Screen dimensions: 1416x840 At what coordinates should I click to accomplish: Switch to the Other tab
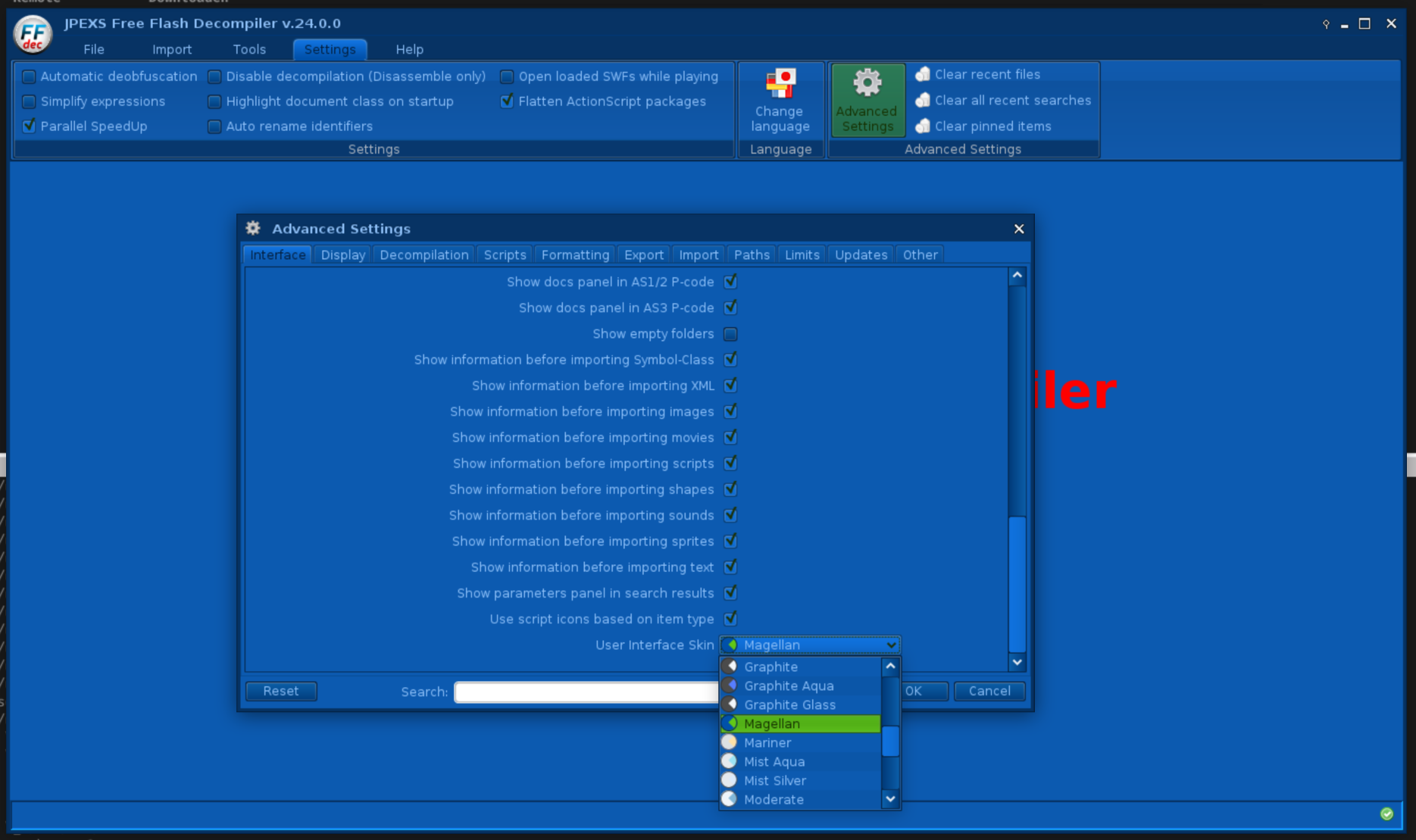click(920, 254)
